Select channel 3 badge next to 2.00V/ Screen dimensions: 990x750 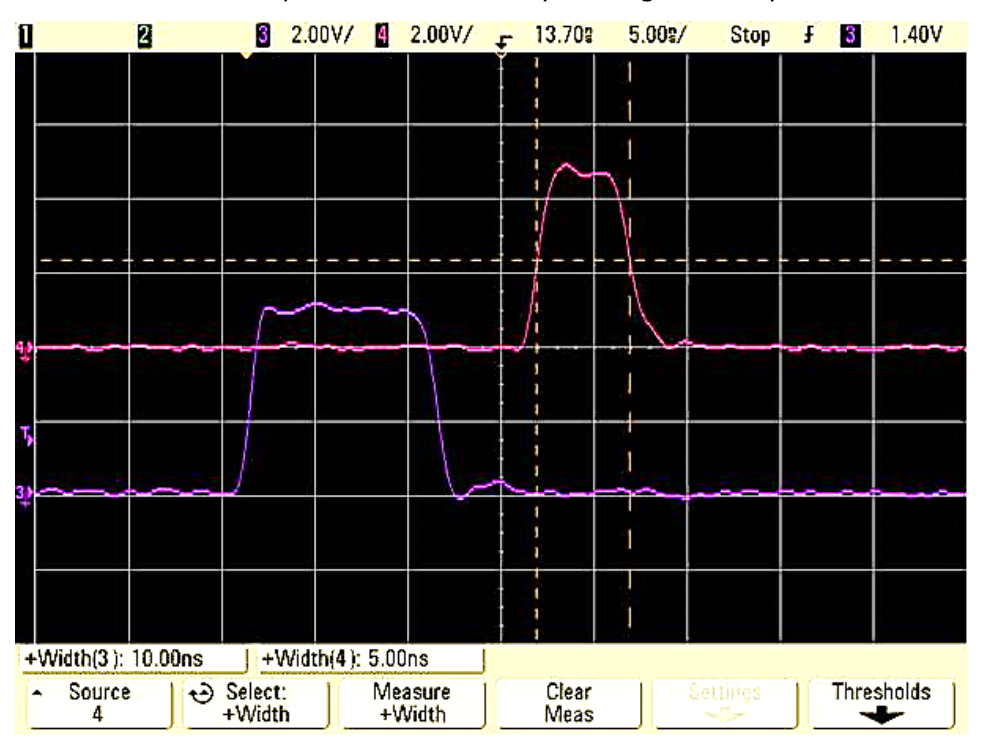tap(263, 35)
